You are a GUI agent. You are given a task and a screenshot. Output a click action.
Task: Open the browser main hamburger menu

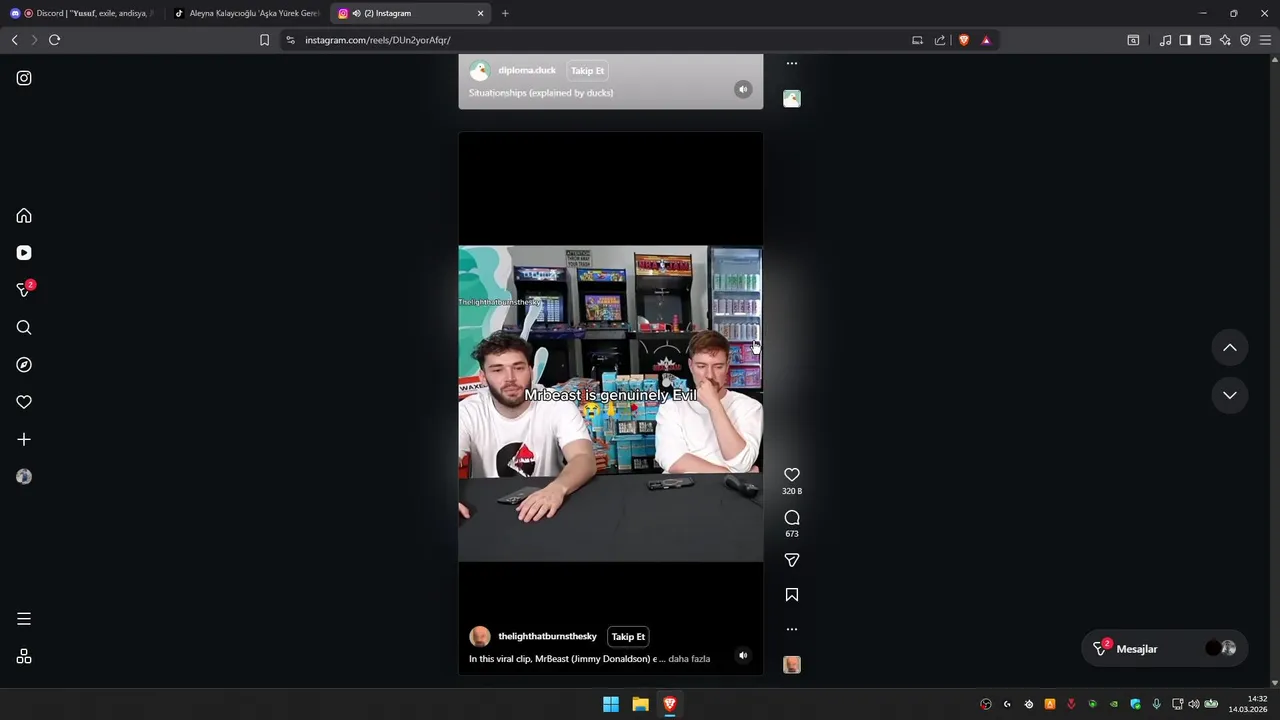pos(1265,40)
